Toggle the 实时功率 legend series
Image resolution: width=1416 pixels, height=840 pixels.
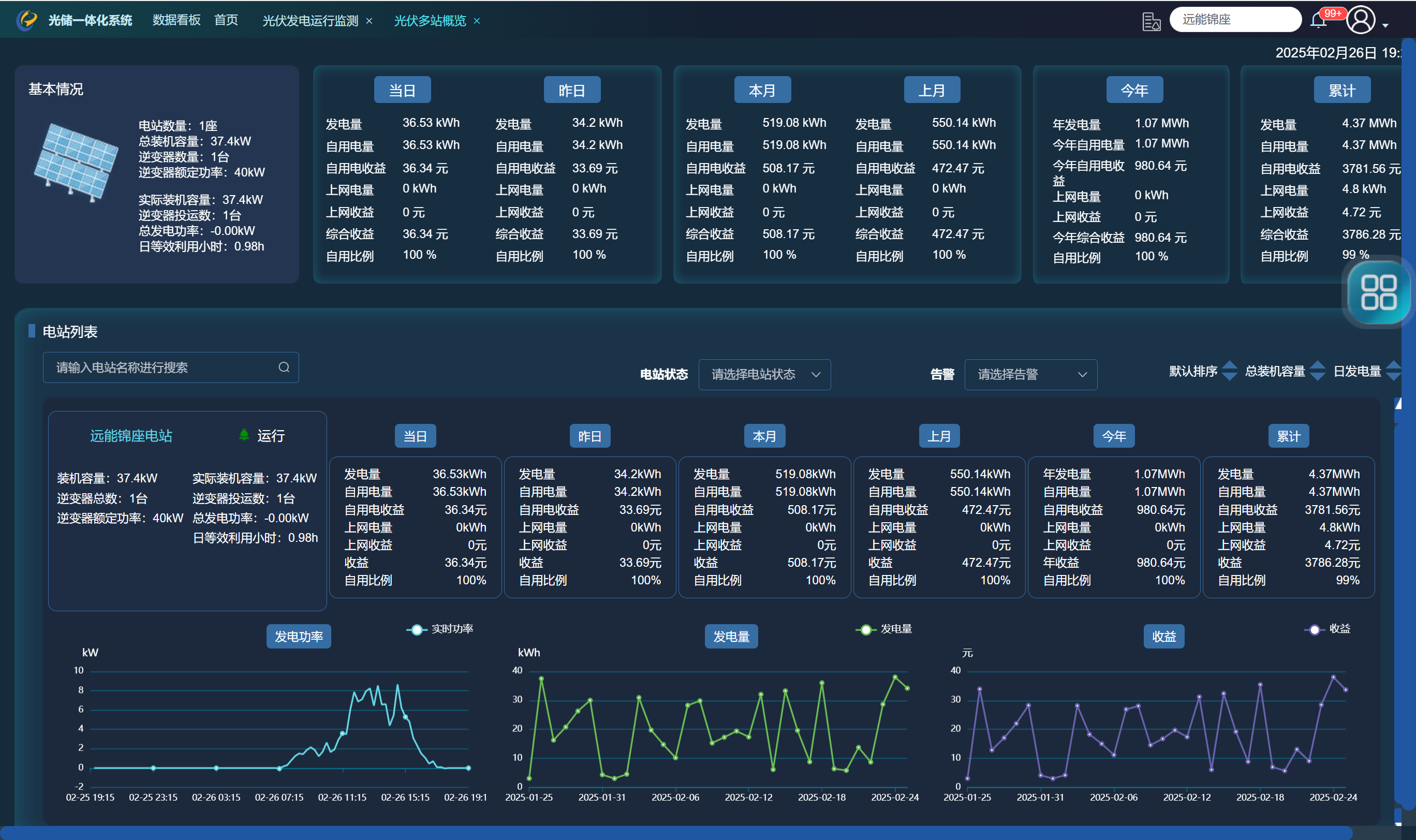(440, 629)
